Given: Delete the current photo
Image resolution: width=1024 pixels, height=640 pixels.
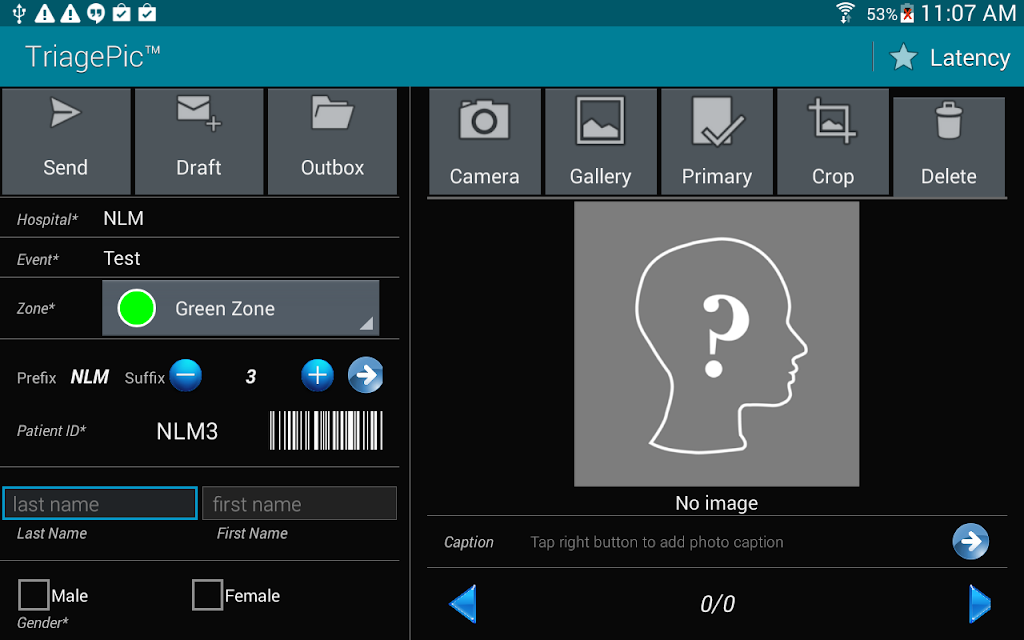Looking at the screenshot, I should (x=949, y=146).
